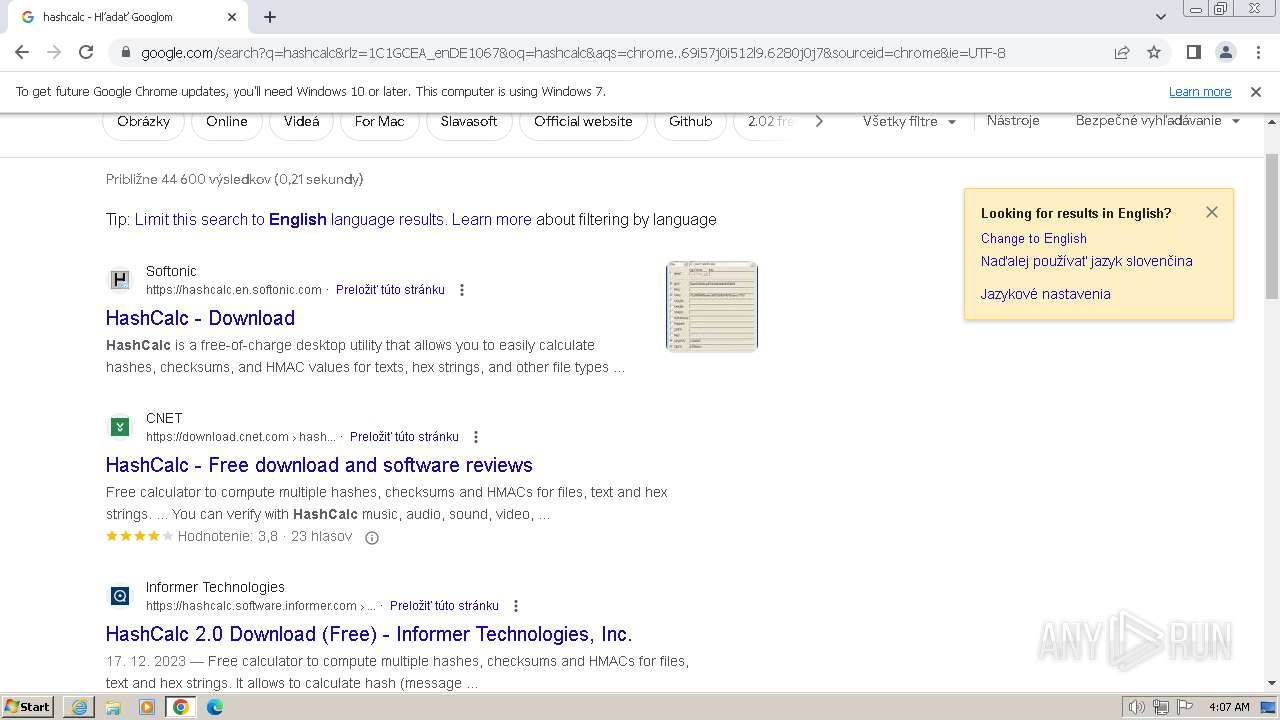The image size is (1280, 720).
Task: Click the scrollbar down arrow
Action: 1272,683
